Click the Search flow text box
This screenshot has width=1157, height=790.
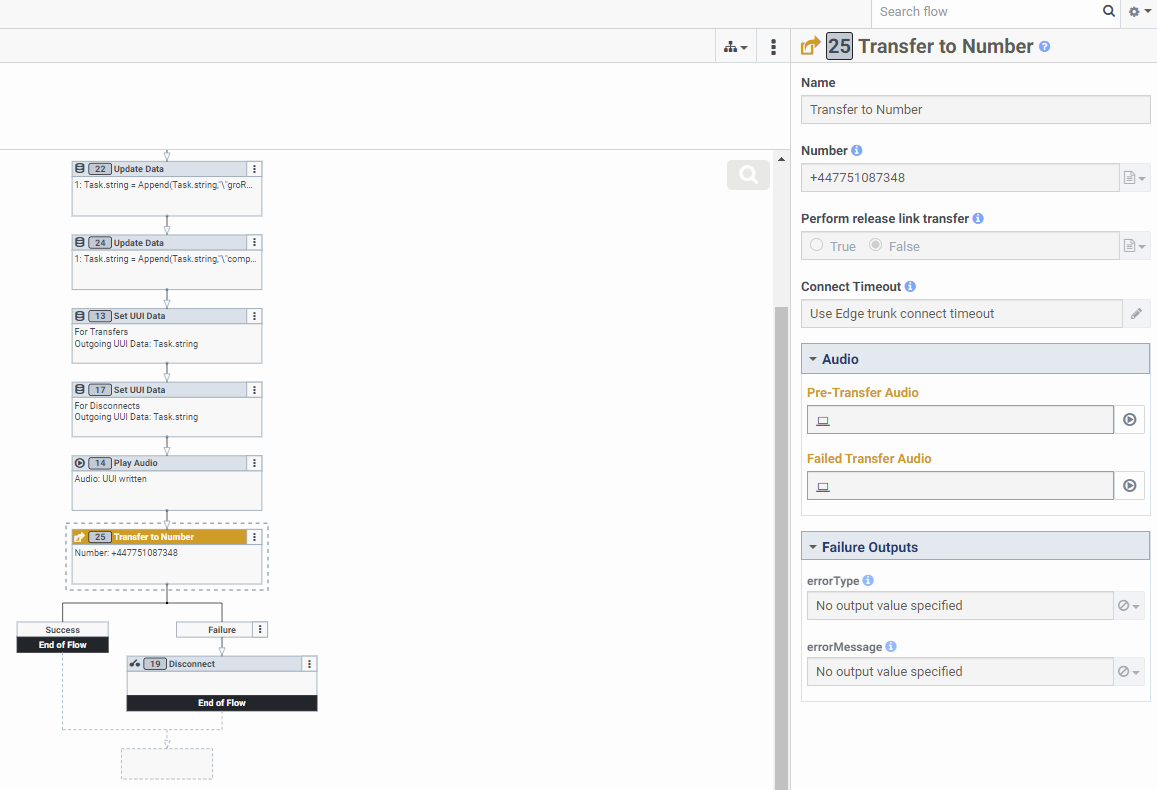[985, 12]
